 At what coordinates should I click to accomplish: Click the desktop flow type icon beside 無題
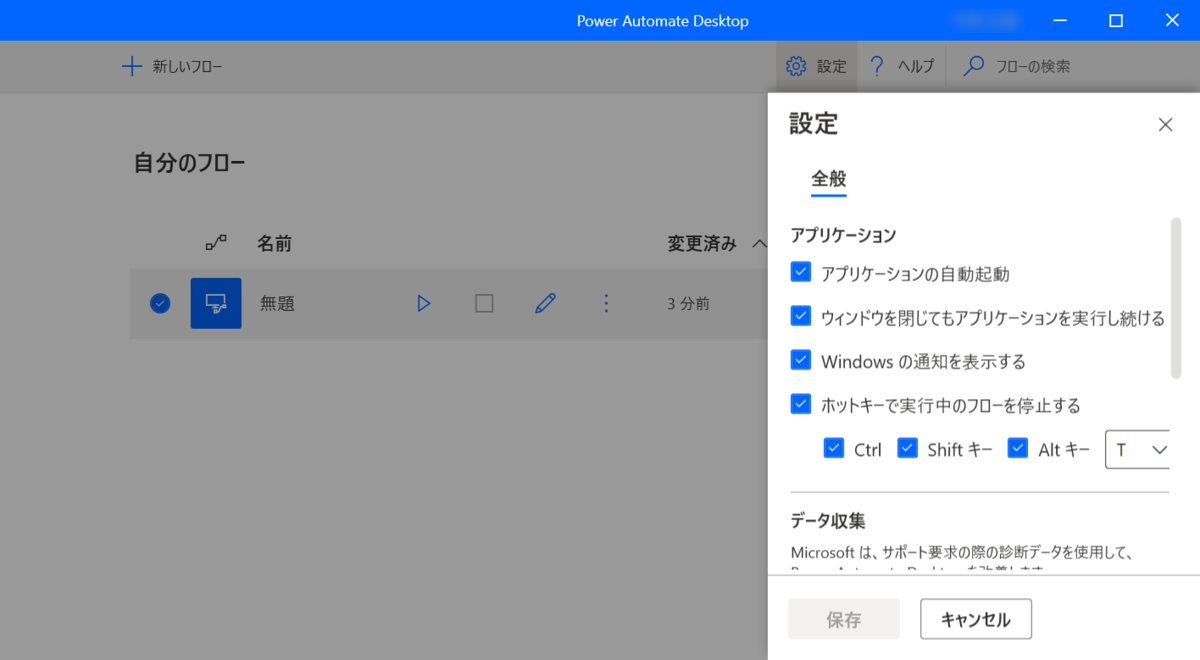(x=215, y=303)
